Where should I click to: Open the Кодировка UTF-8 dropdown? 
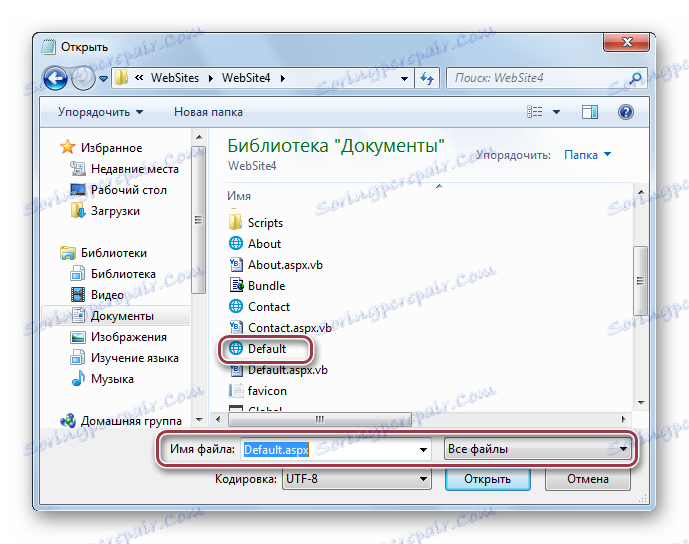[x=356, y=479]
